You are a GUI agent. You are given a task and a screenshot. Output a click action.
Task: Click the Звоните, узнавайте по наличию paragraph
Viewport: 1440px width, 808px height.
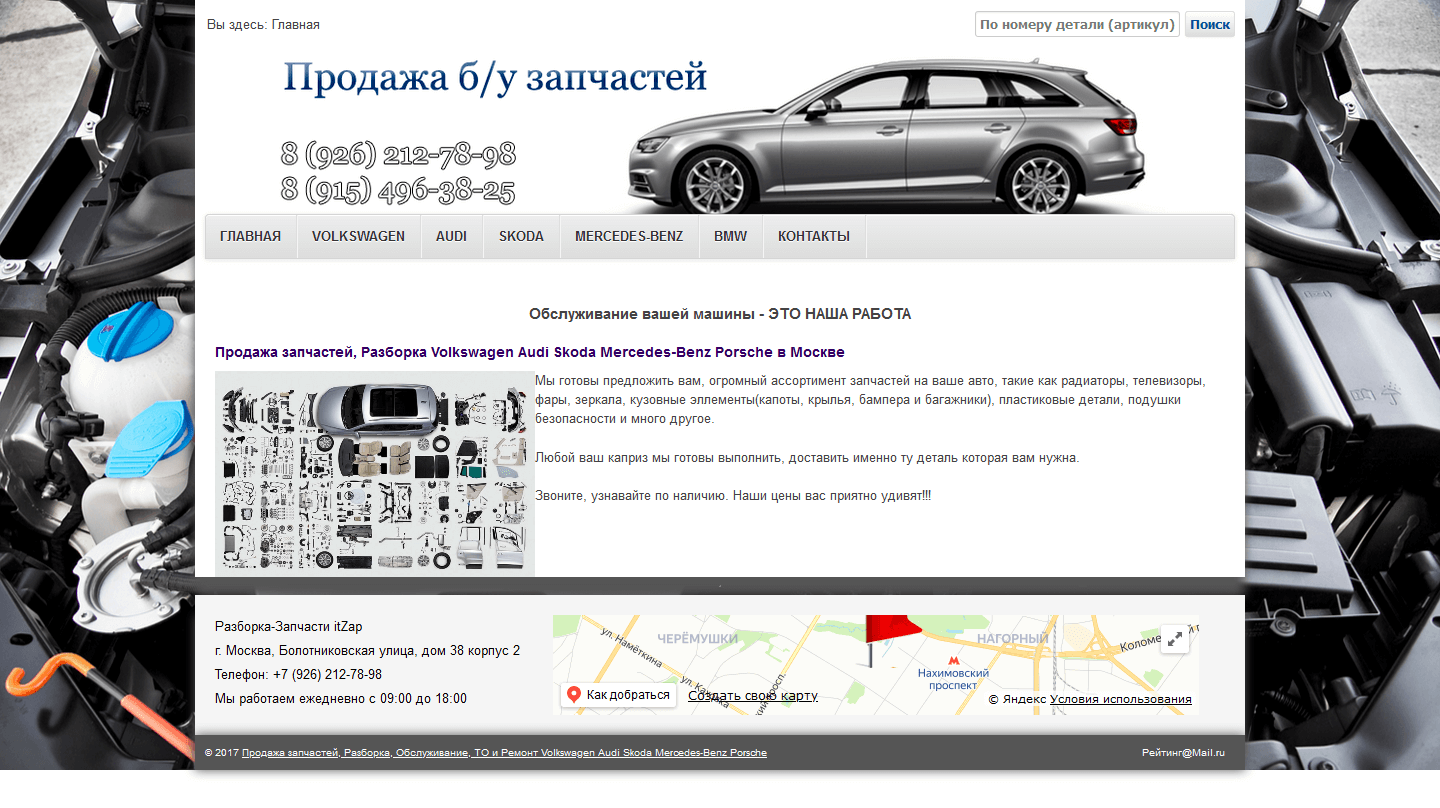[733, 496]
